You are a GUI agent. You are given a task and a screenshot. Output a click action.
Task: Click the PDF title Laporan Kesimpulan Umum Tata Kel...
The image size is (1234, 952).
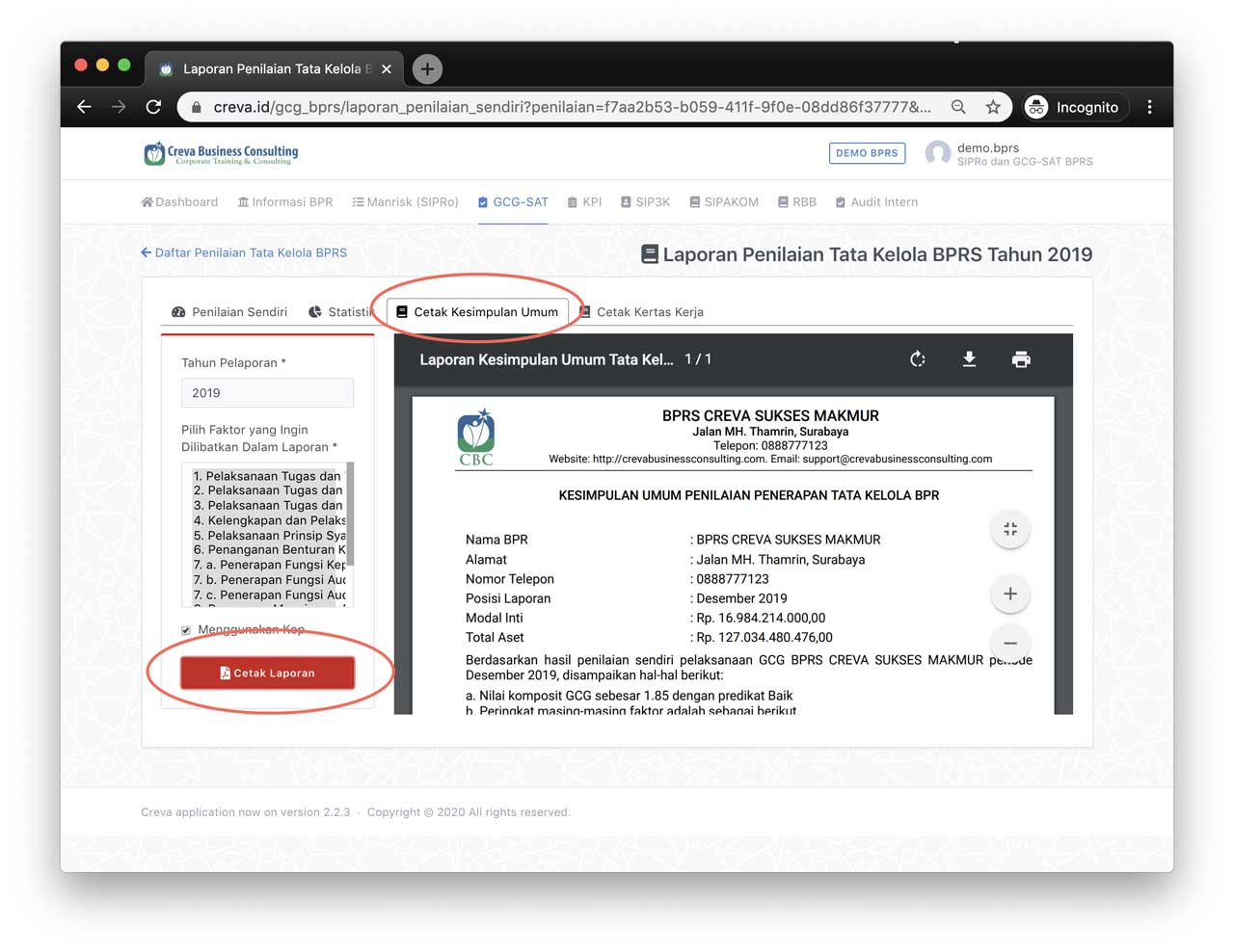(x=547, y=359)
